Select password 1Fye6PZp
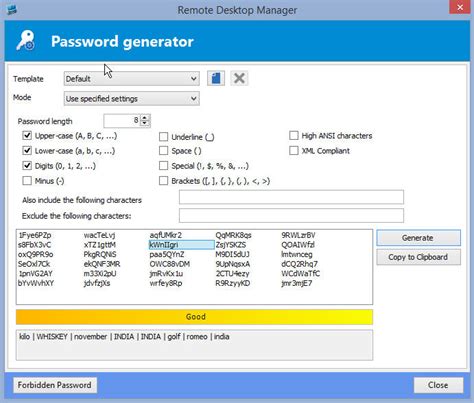474x403 pixels. click(x=35, y=235)
